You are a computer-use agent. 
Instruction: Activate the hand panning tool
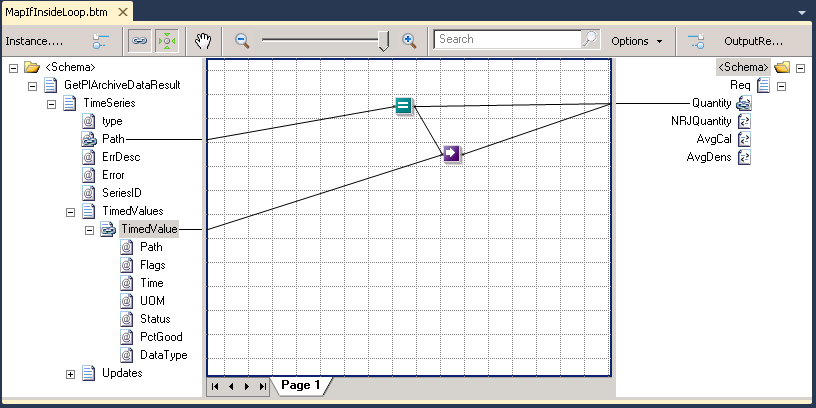pos(202,41)
